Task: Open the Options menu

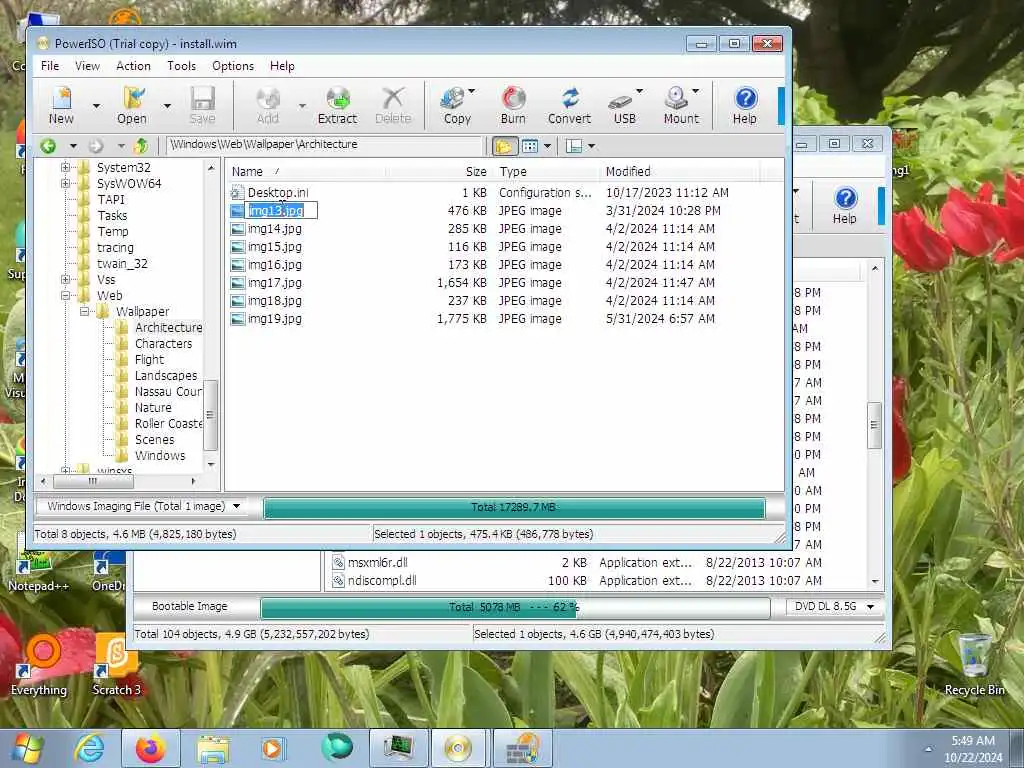Action: pyautogui.click(x=232, y=66)
